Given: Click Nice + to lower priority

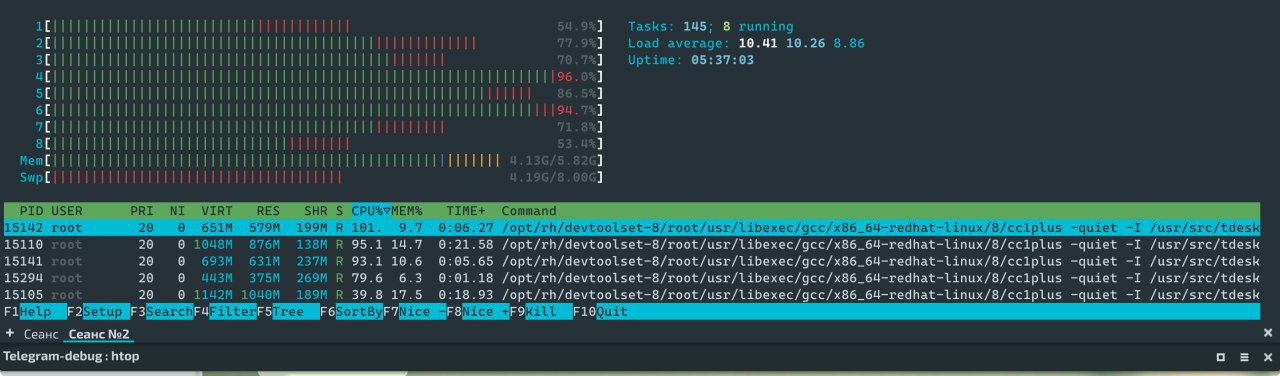Looking at the screenshot, I should click(x=486, y=312).
